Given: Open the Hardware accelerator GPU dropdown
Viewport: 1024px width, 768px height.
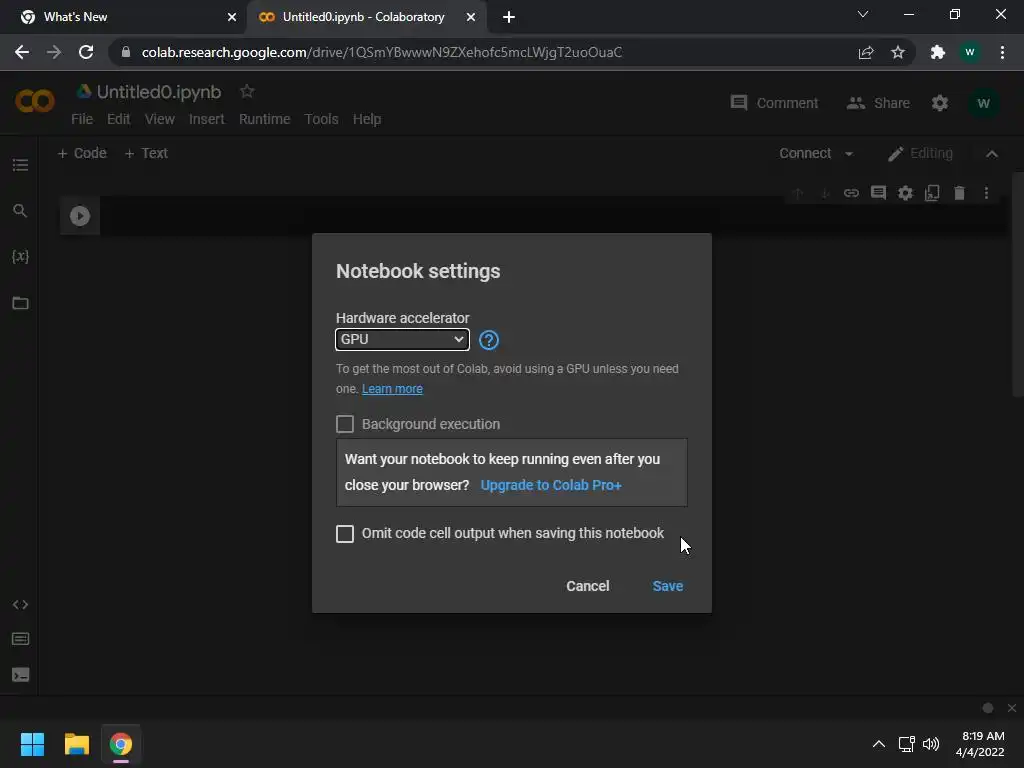Looking at the screenshot, I should pos(402,339).
